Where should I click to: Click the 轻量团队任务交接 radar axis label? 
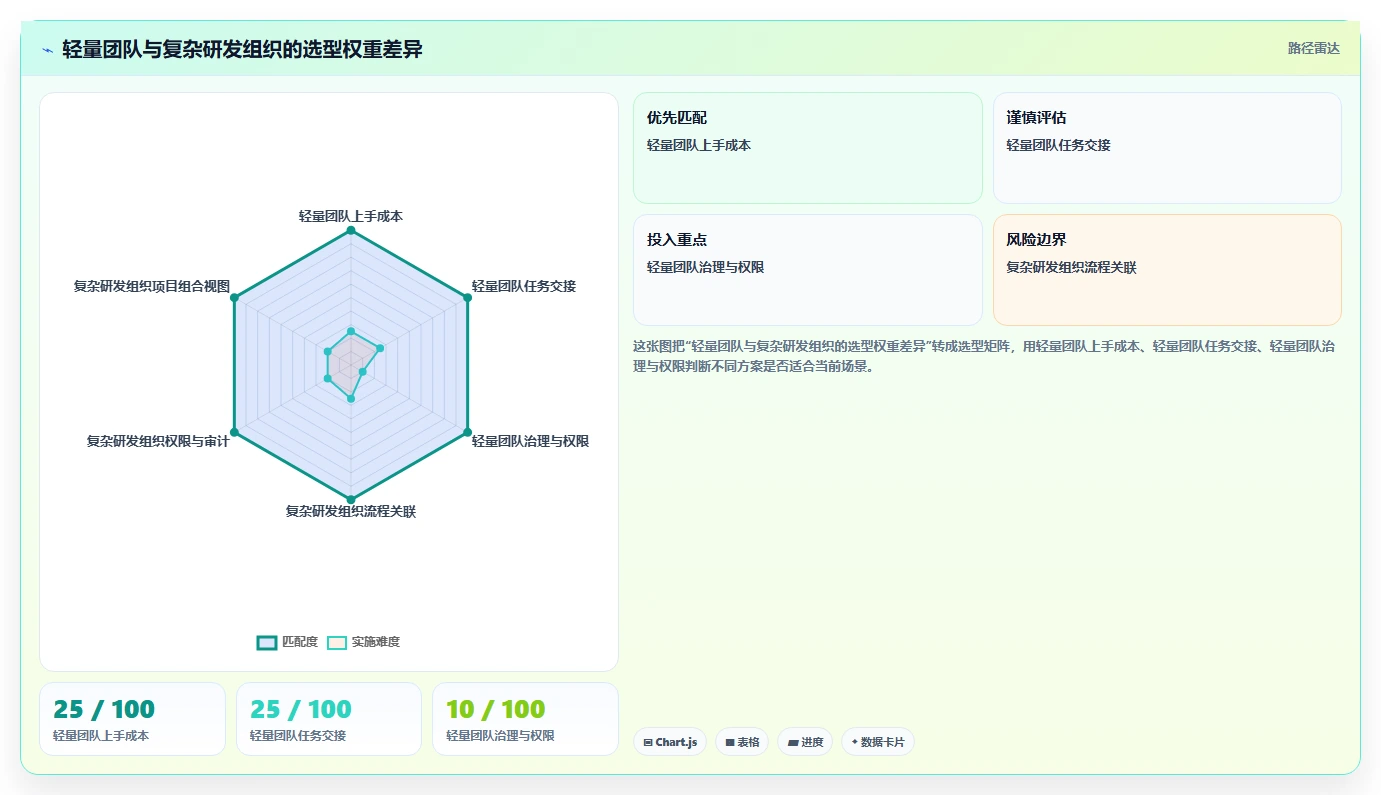(x=524, y=285)
